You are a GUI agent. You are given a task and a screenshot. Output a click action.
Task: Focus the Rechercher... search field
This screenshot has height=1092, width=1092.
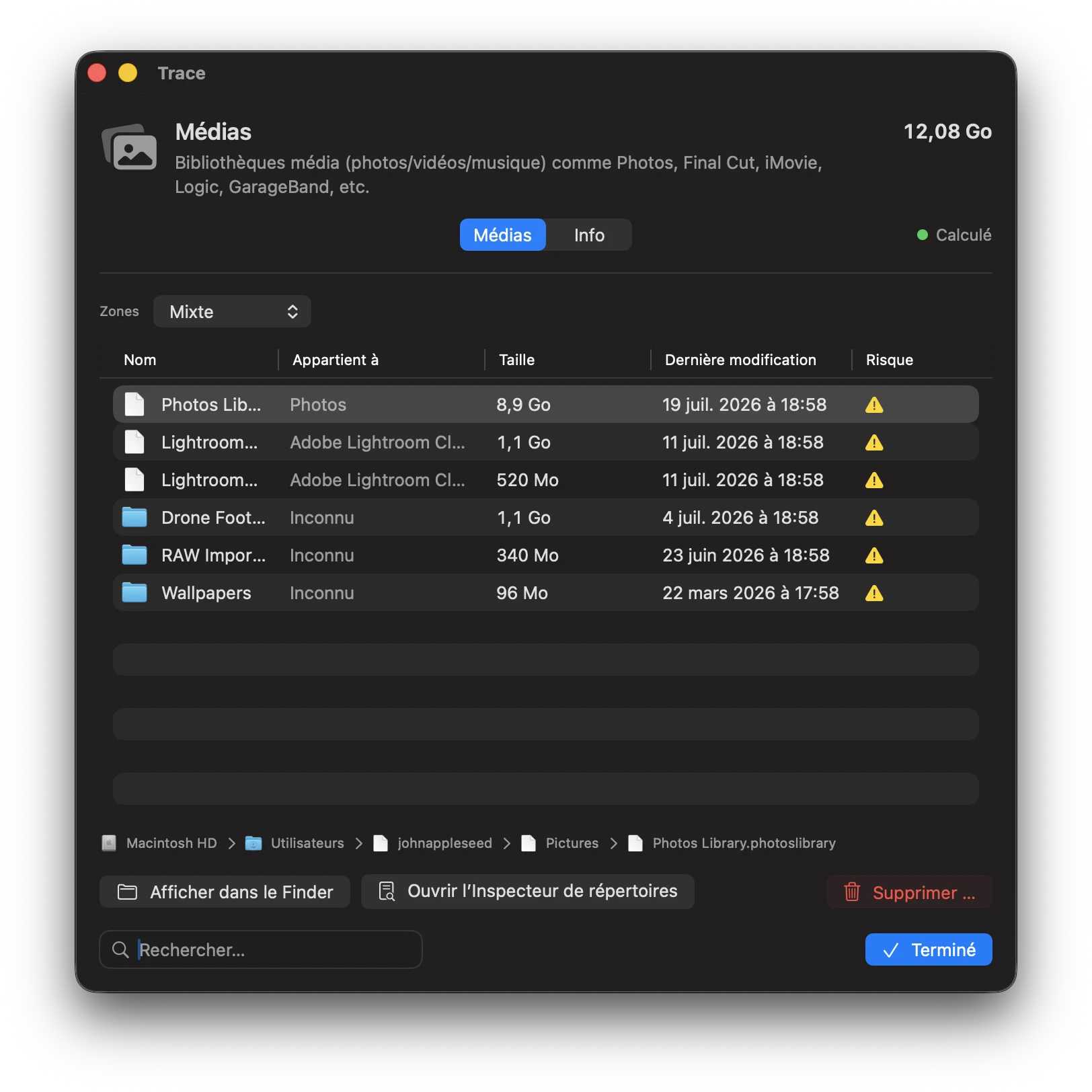pyautogui.click(x=261, y=949)
